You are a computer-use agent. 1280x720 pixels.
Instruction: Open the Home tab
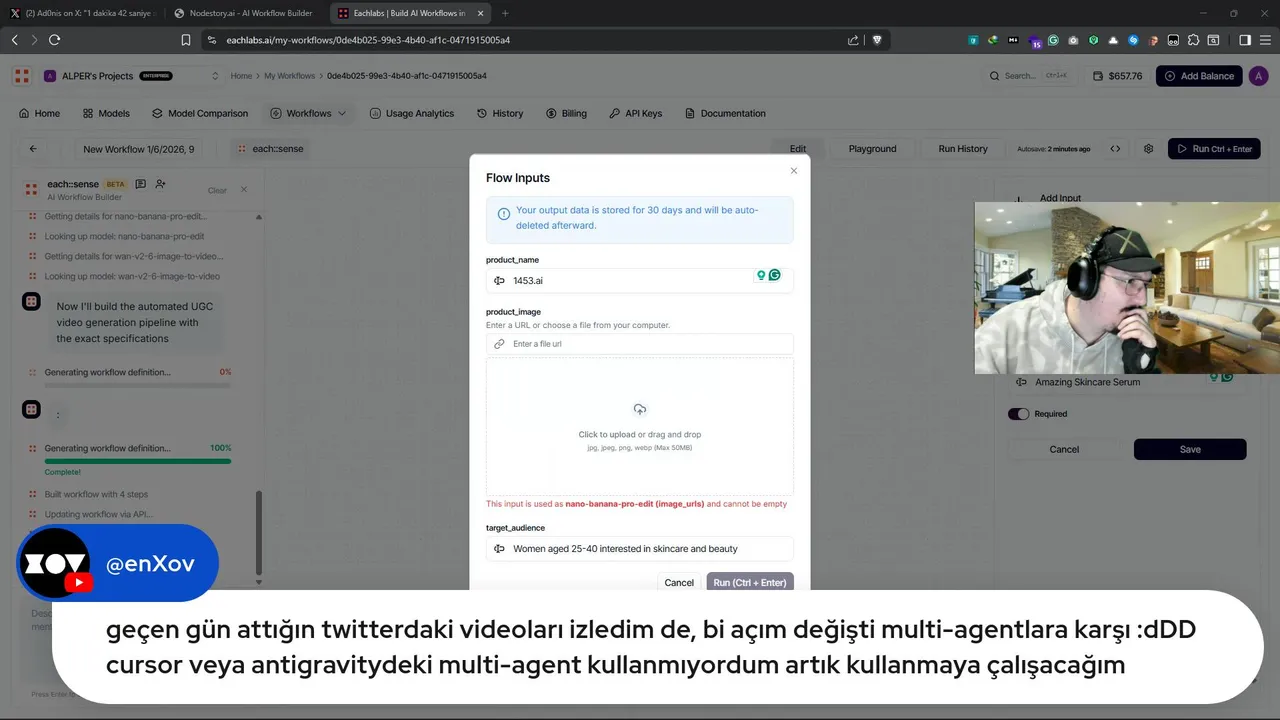40,113
